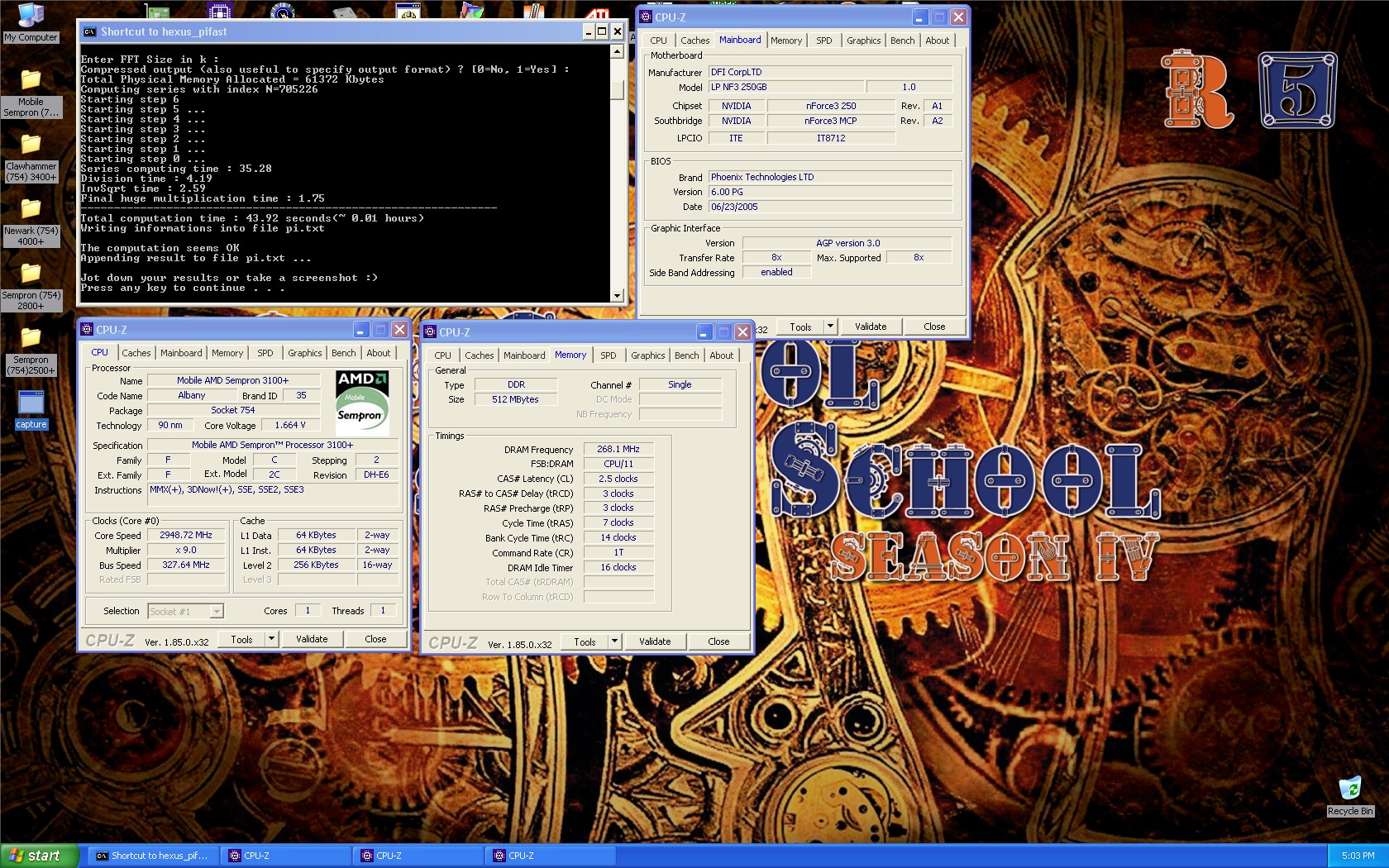Click the Memory CPU-Z window title icon

430,331
